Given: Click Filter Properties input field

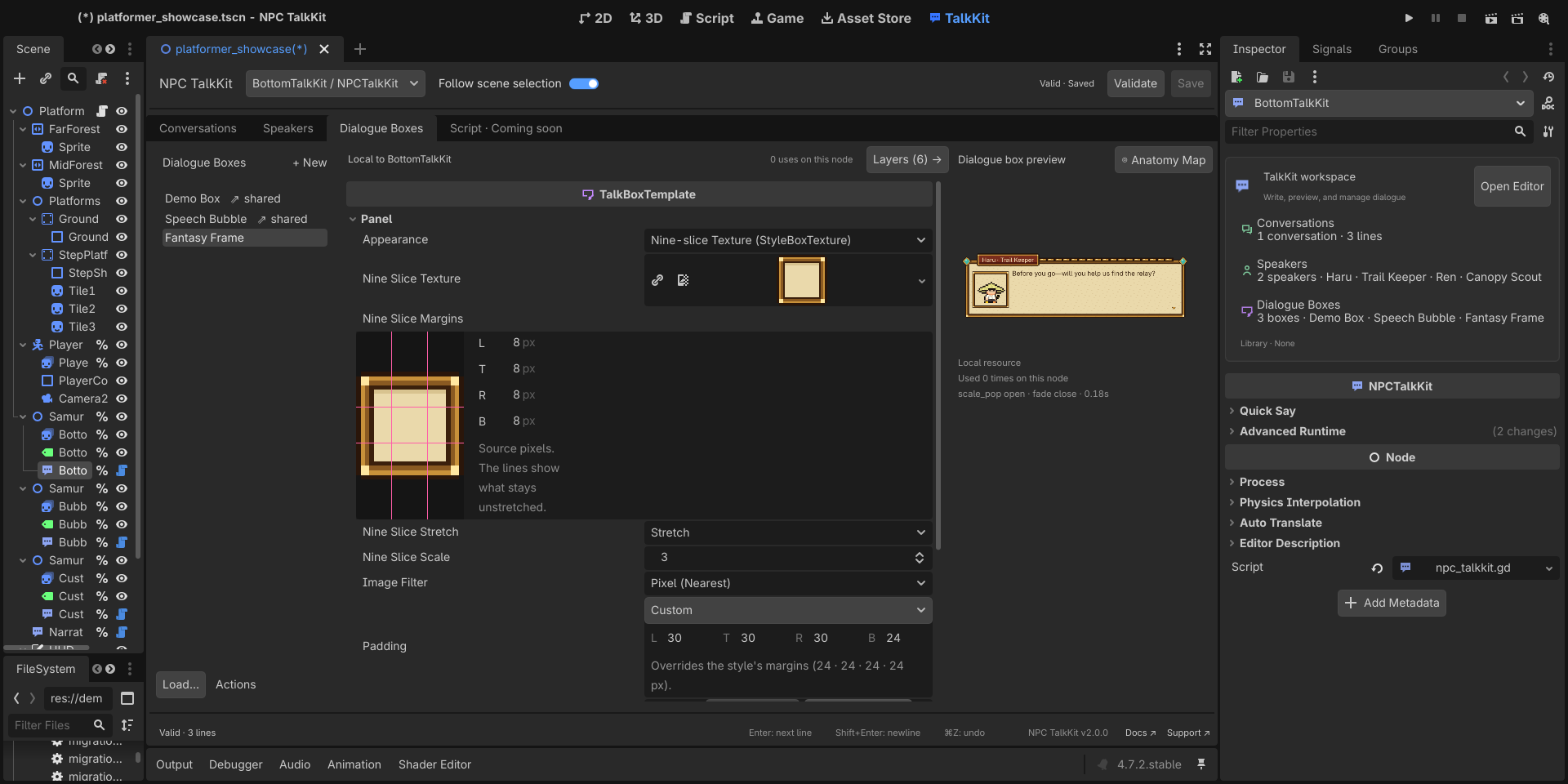Looking at the screenshot, I should (x=1377, y=131).
